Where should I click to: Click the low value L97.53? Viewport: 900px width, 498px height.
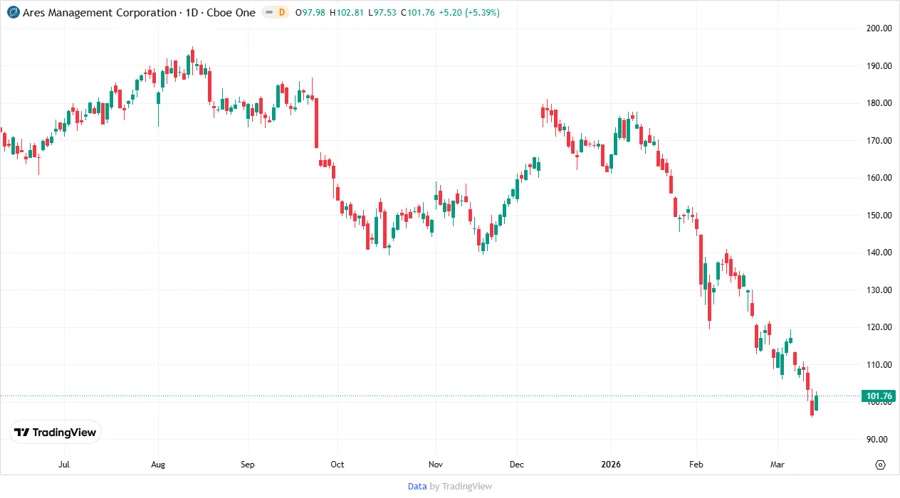click(382, 12)
